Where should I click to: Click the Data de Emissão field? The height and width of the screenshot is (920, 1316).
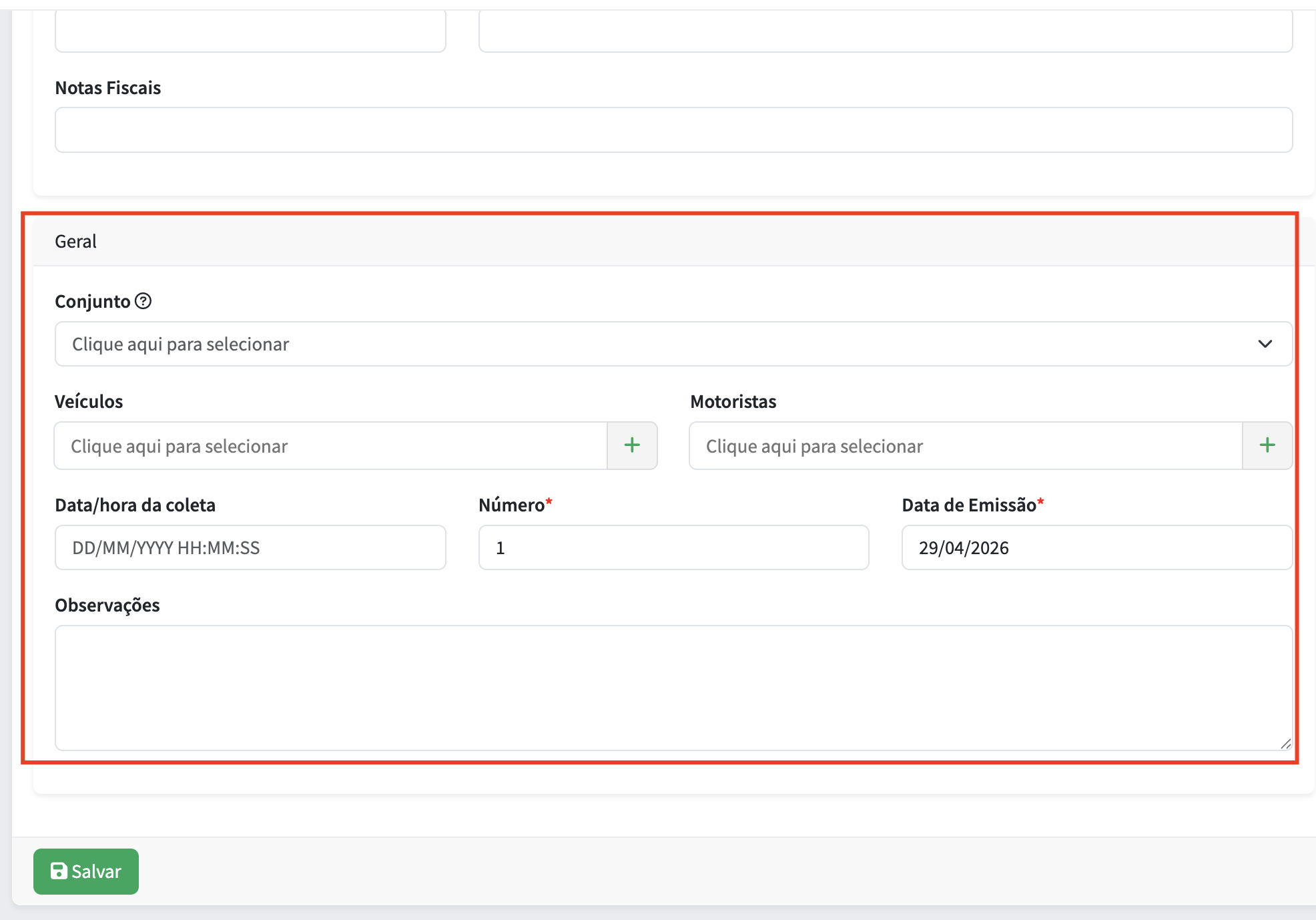1097,547
